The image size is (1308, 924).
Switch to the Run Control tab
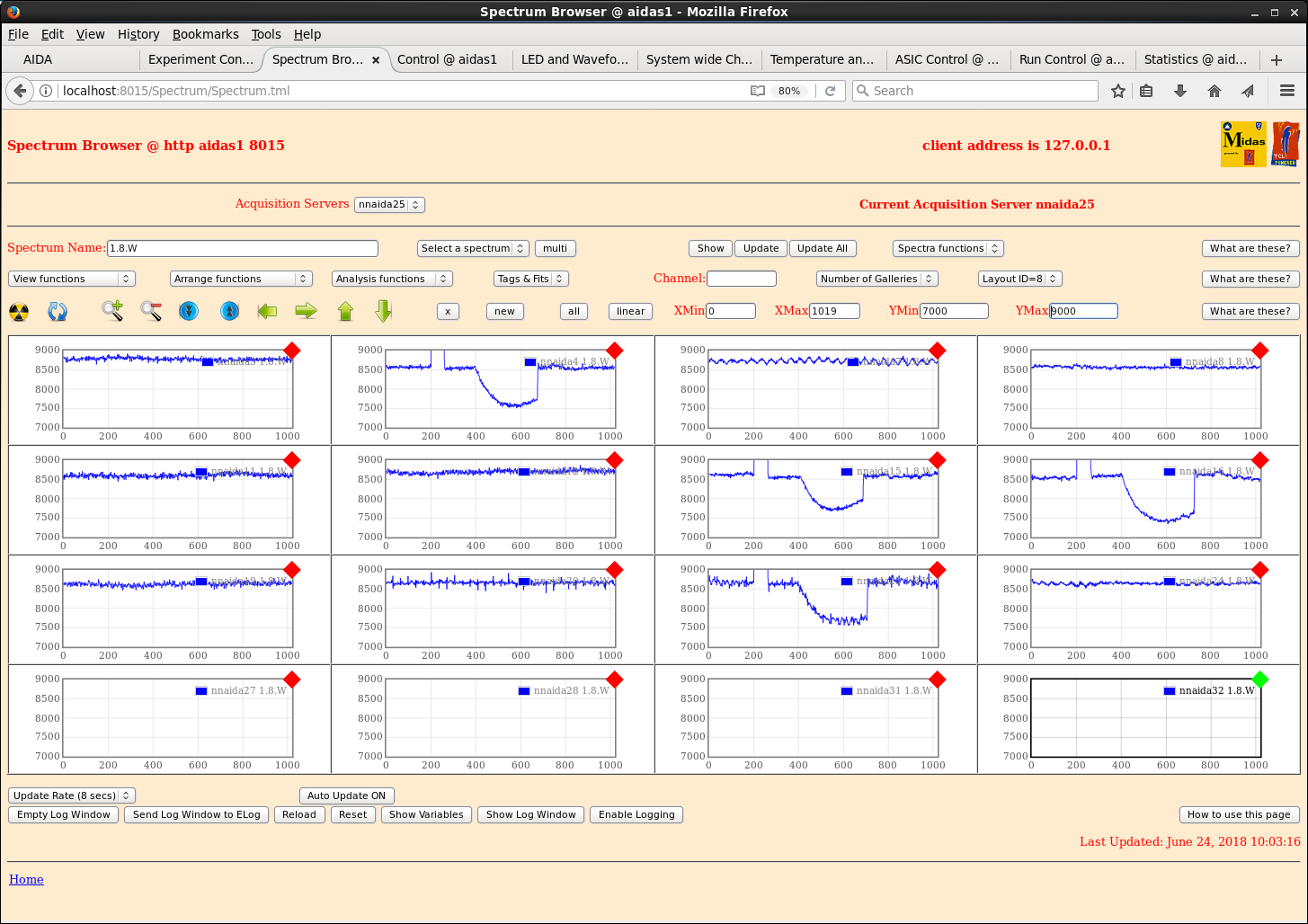coord(1072,59)
